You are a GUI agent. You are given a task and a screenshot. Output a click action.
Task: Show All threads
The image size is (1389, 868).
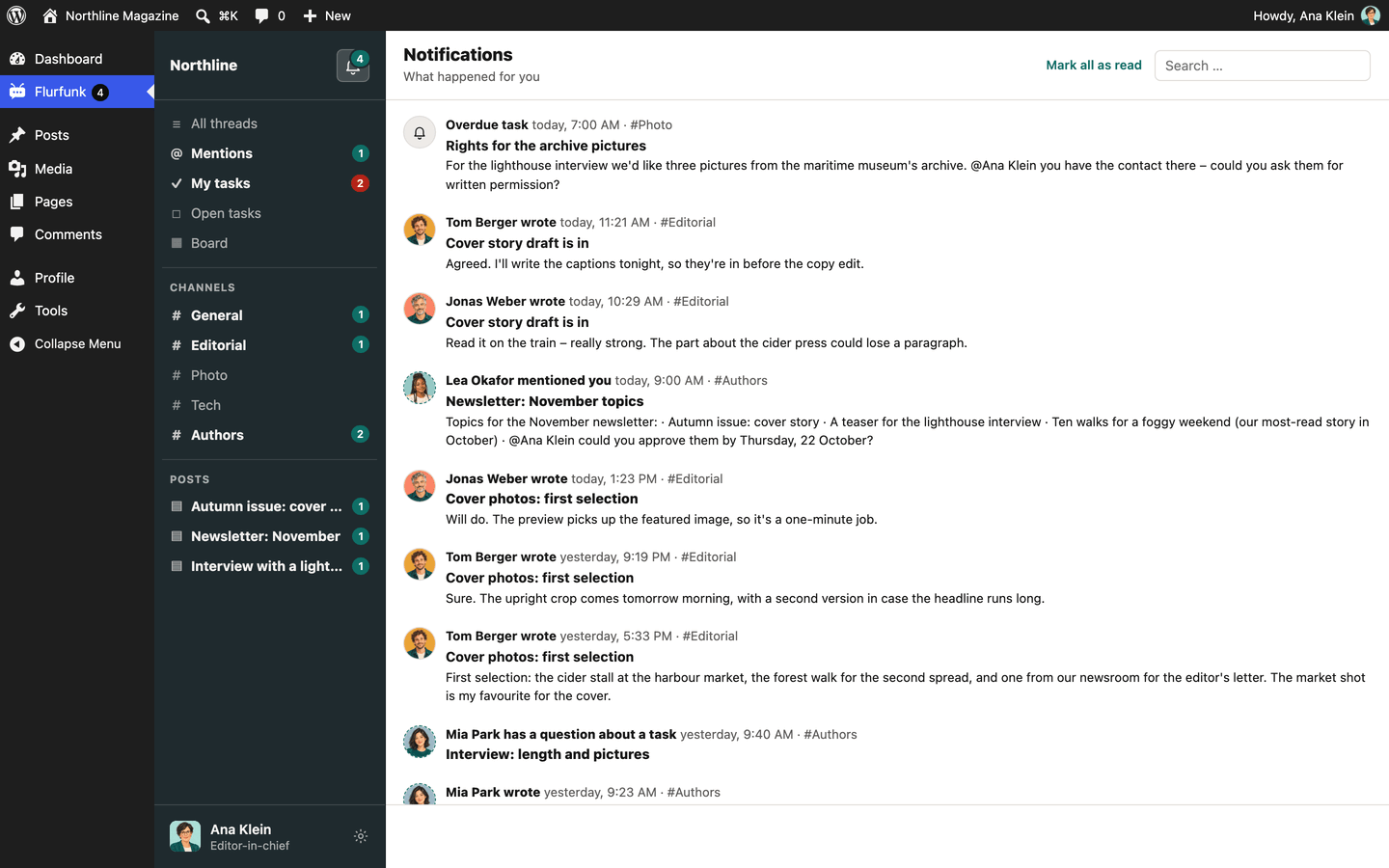tap(270, 123)
